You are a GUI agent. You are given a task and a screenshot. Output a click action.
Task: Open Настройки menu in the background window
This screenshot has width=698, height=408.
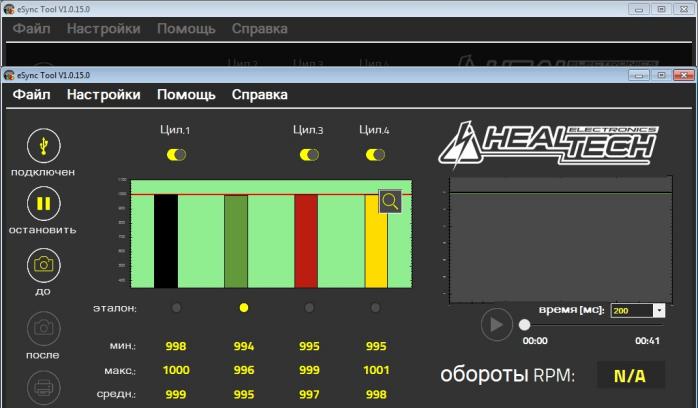click(x=104, y=28)
